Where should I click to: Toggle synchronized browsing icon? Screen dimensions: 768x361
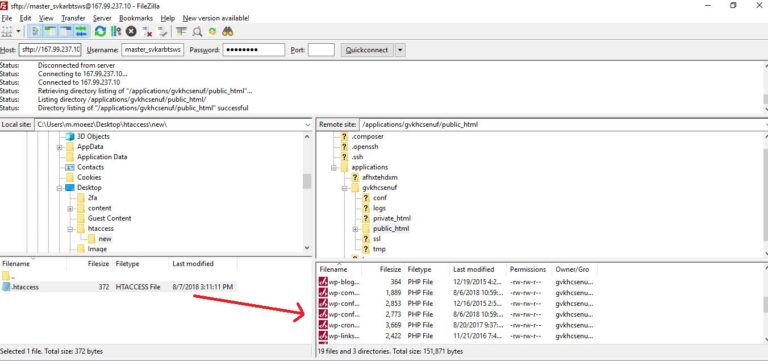pyautogui.click(x=212, y=31)
